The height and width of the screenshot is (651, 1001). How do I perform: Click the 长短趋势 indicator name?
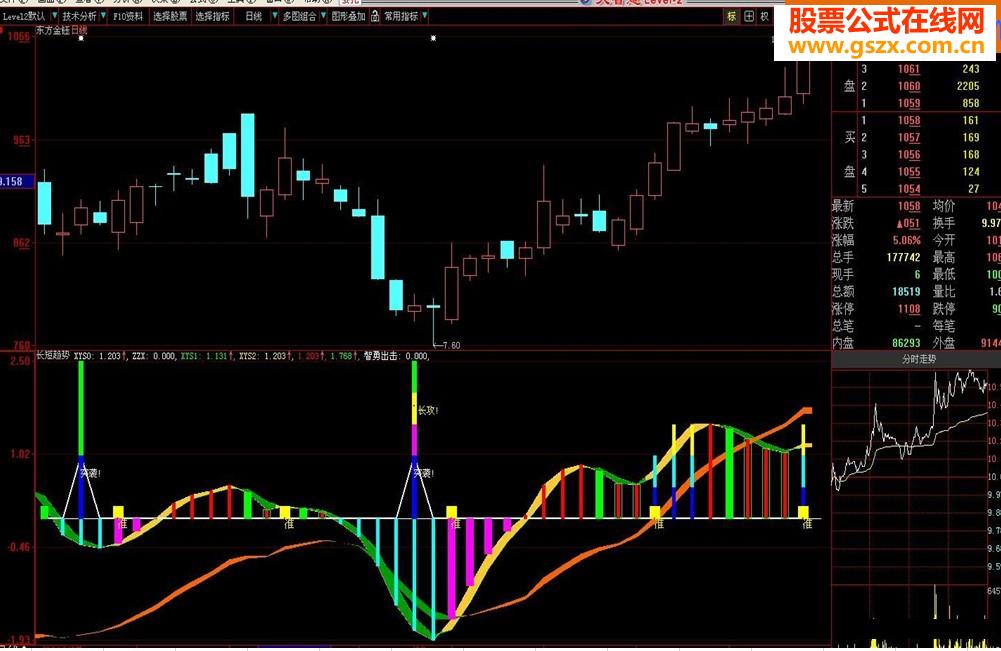[x=52, y=355]
